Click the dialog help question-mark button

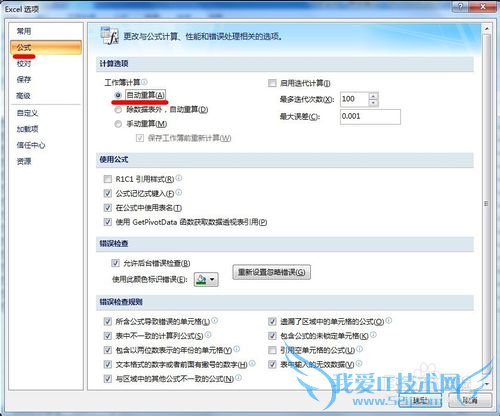461,6
